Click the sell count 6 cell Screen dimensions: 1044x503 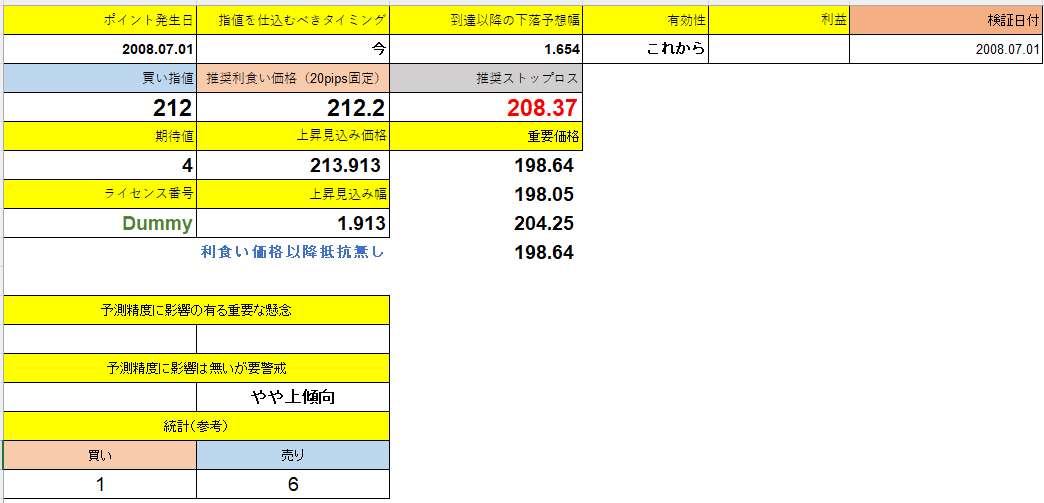(293, 484)
